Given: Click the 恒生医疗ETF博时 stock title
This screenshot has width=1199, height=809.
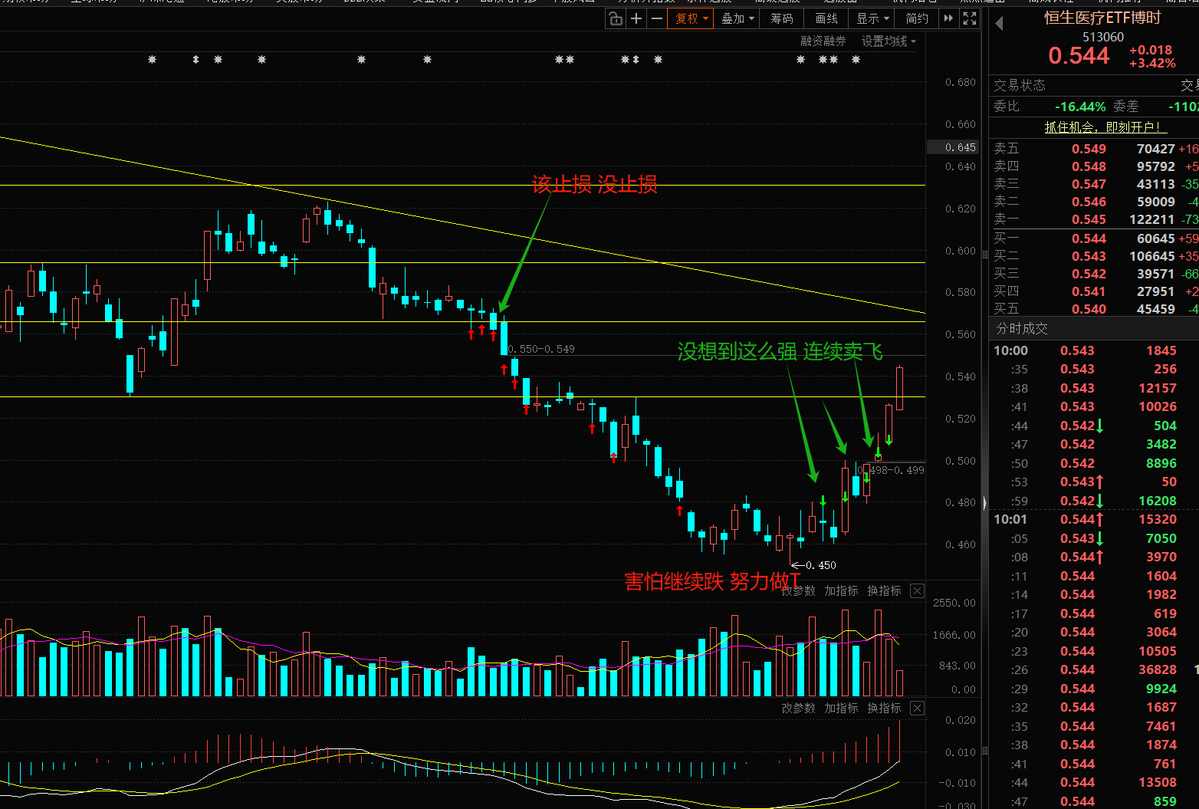Looking at the screenshot, I should click(1102, 18).
